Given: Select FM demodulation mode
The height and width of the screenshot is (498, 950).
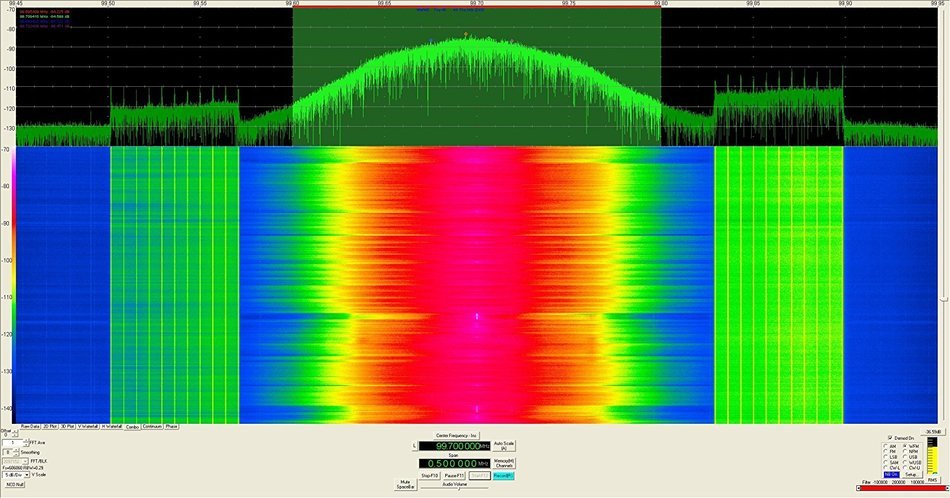Looking at the screenshot, I should (x=886, y=451).
